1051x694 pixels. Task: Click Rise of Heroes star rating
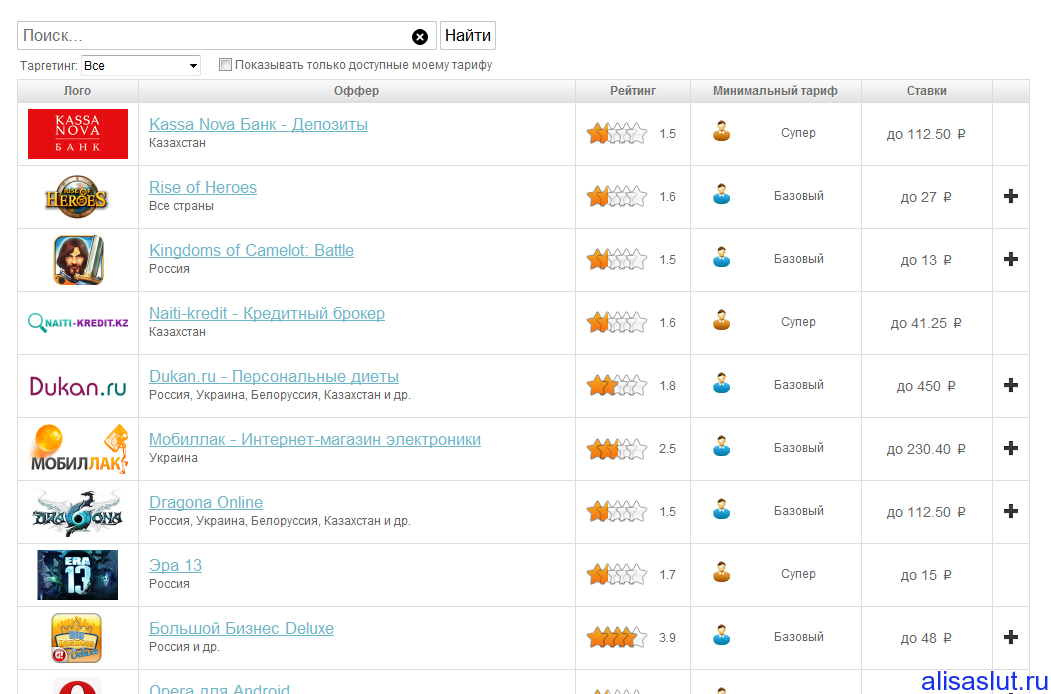(617, 196)
